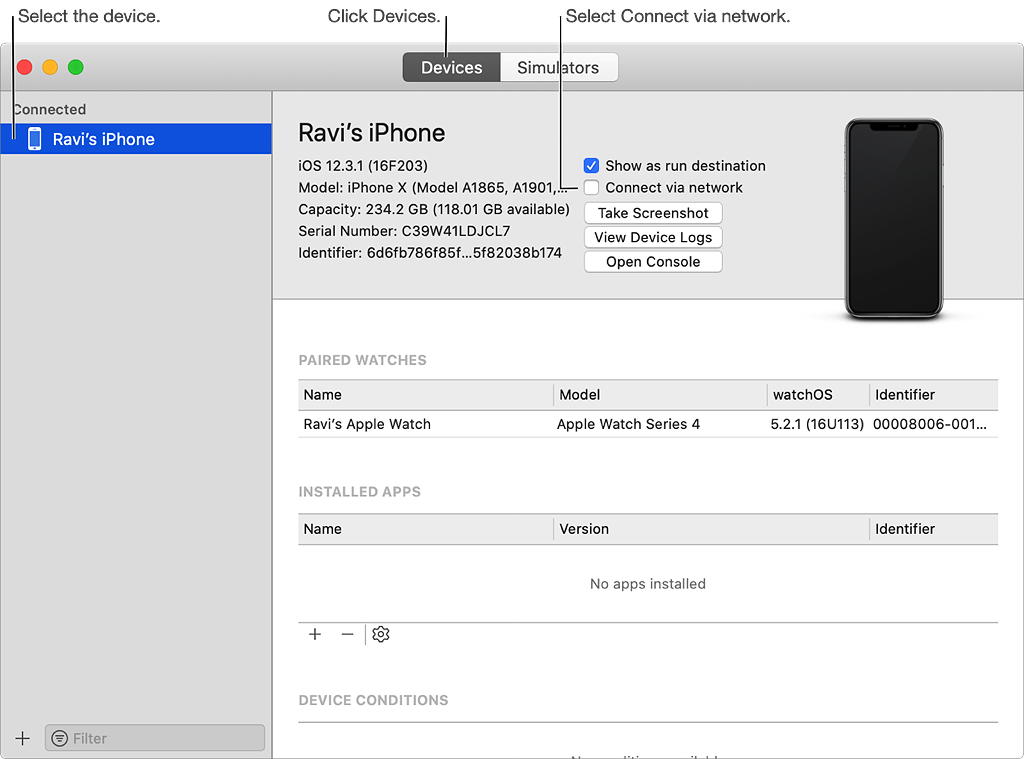Click the iPhone icon beside Ravi's iPhone
The image size is (1024, 759).
pyautogui.click(x=35, y=139)
